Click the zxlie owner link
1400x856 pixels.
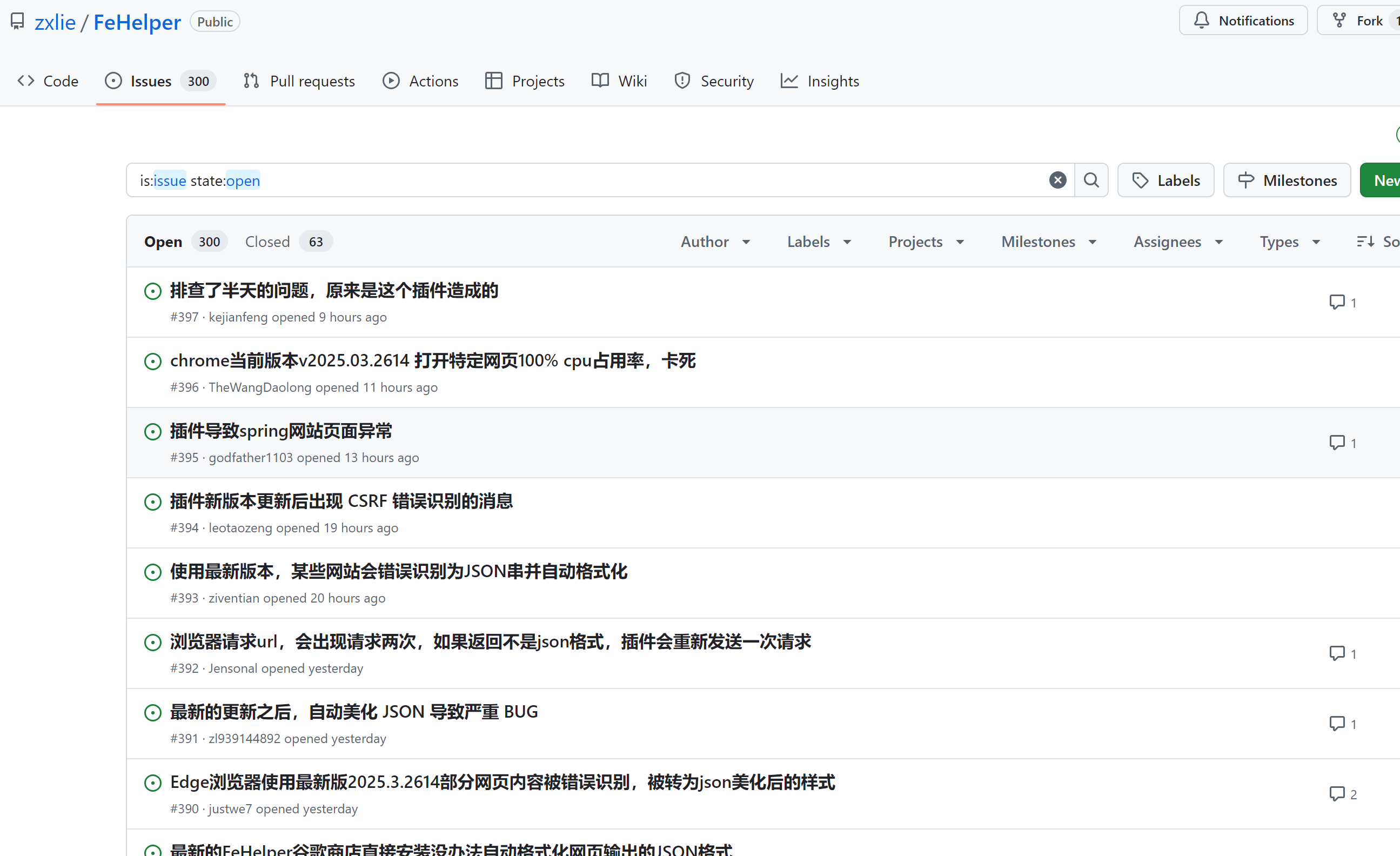(x=55, y=22)
